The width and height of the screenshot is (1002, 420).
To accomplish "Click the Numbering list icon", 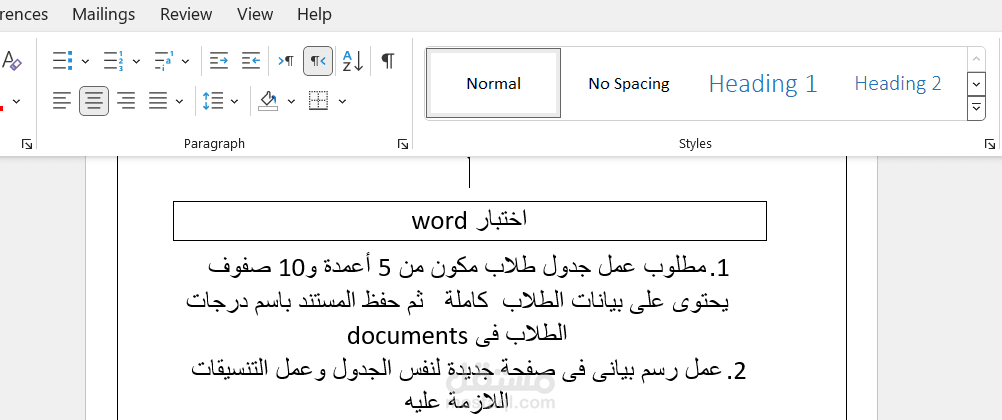I will tap(113, 61).
